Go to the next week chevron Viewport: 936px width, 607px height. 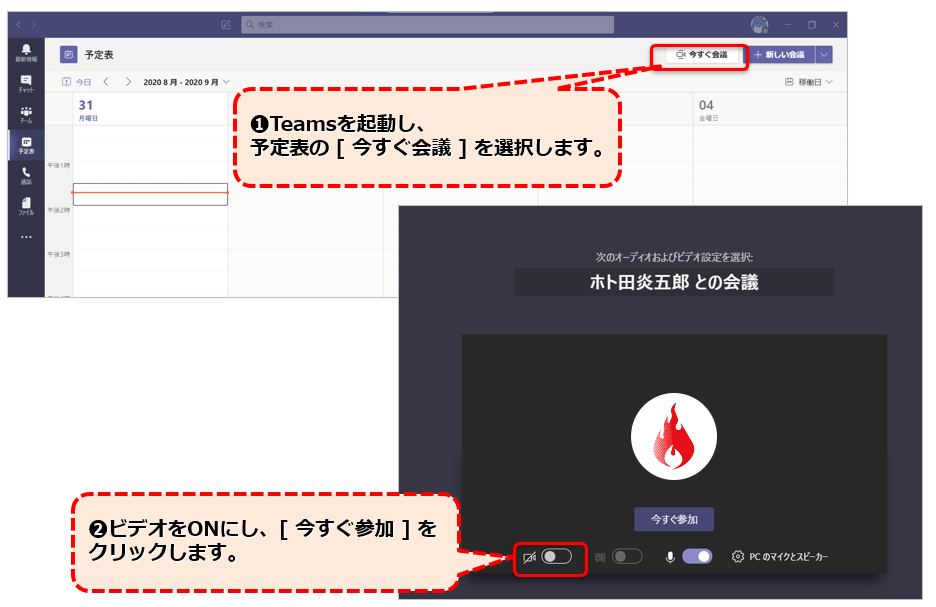[128, 82]
